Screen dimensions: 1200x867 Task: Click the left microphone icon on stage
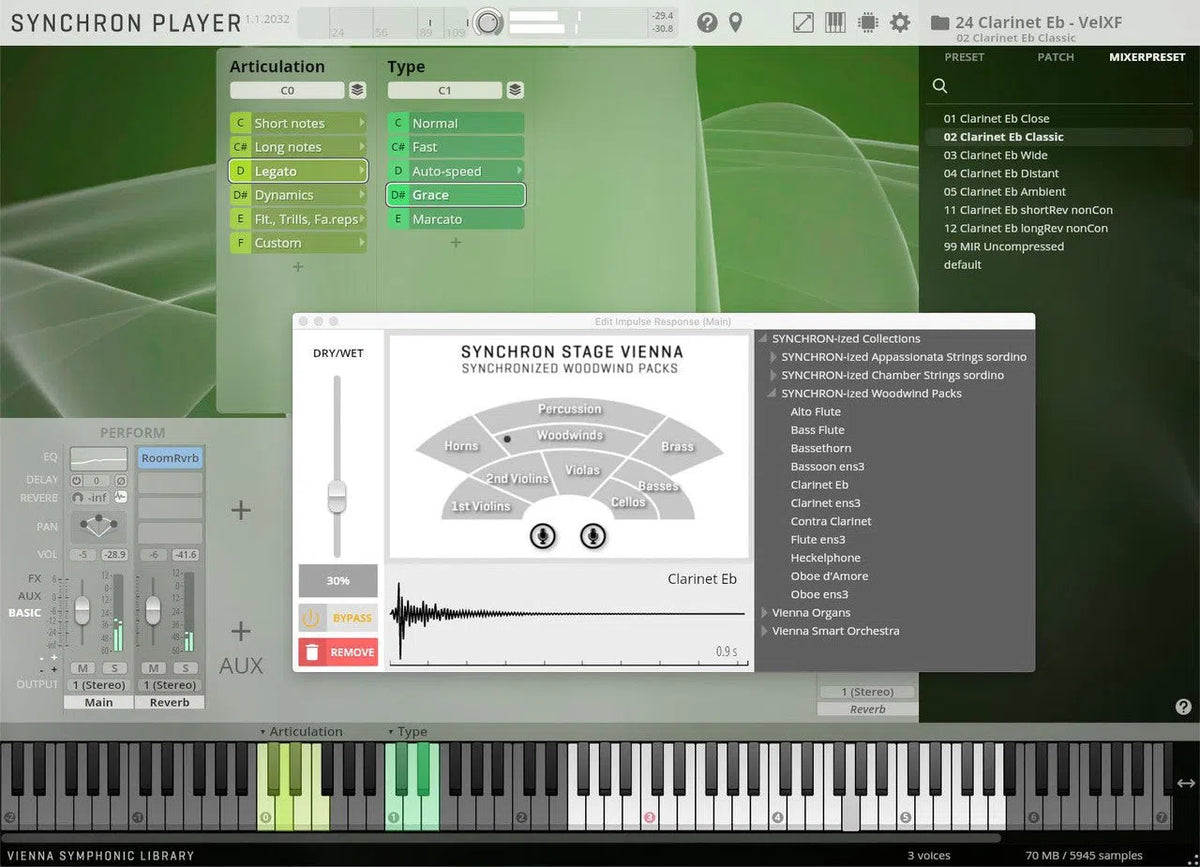[543, 537]
